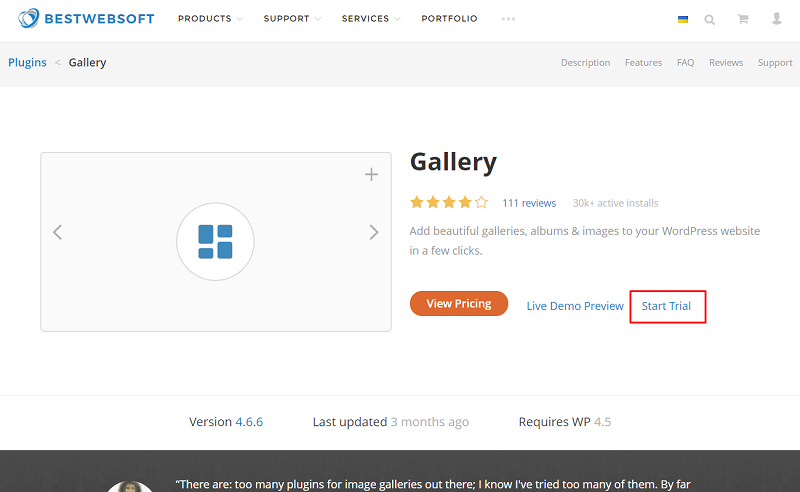Click the Gallery breadcrumb text
The width and height of the screenshot is (800, 492).
point(87,62)
